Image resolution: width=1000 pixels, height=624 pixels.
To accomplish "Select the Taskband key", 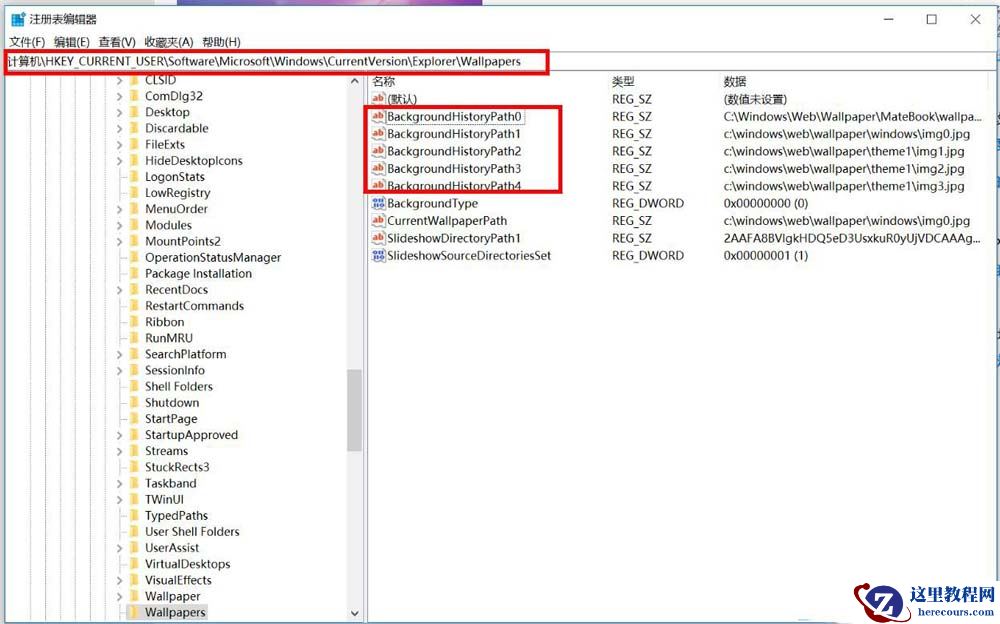I will [x=171, y=483].
